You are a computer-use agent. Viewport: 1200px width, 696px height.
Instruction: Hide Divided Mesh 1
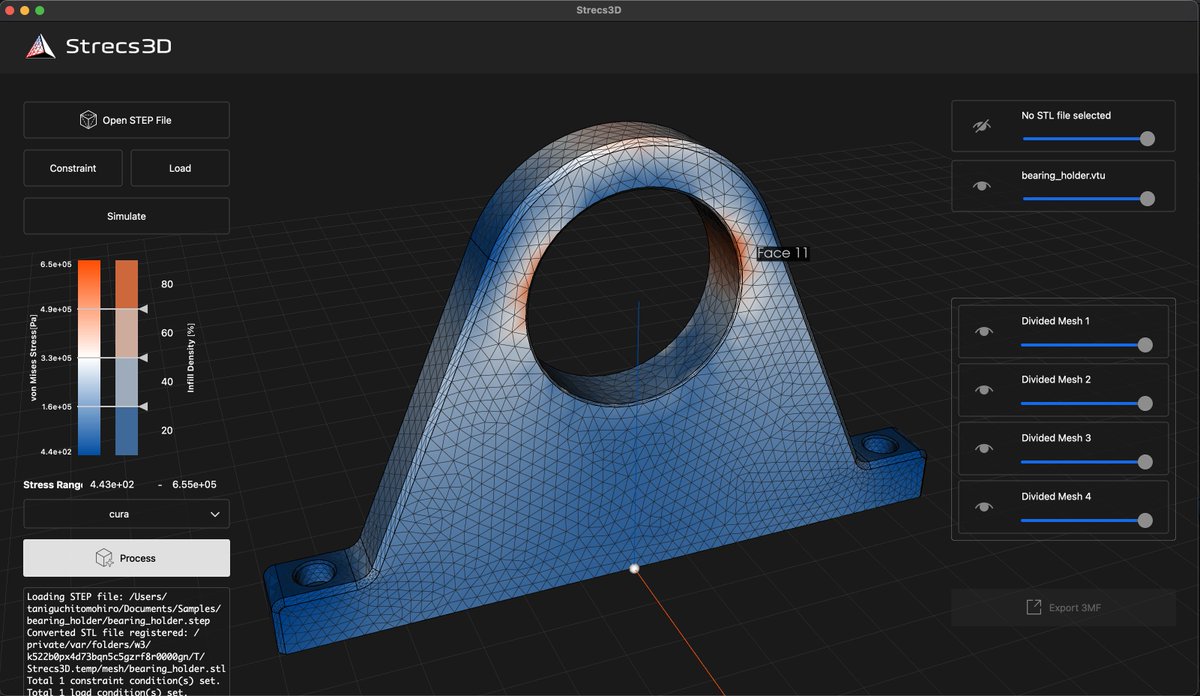984,332
